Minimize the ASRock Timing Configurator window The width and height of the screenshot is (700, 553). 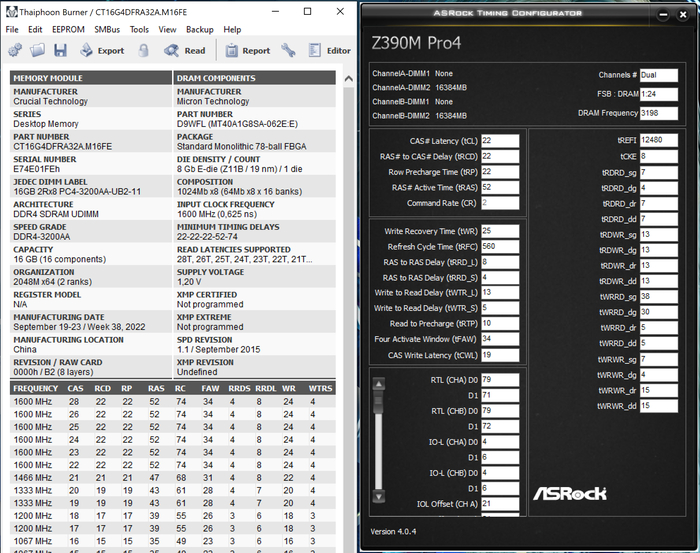[663, 14]
